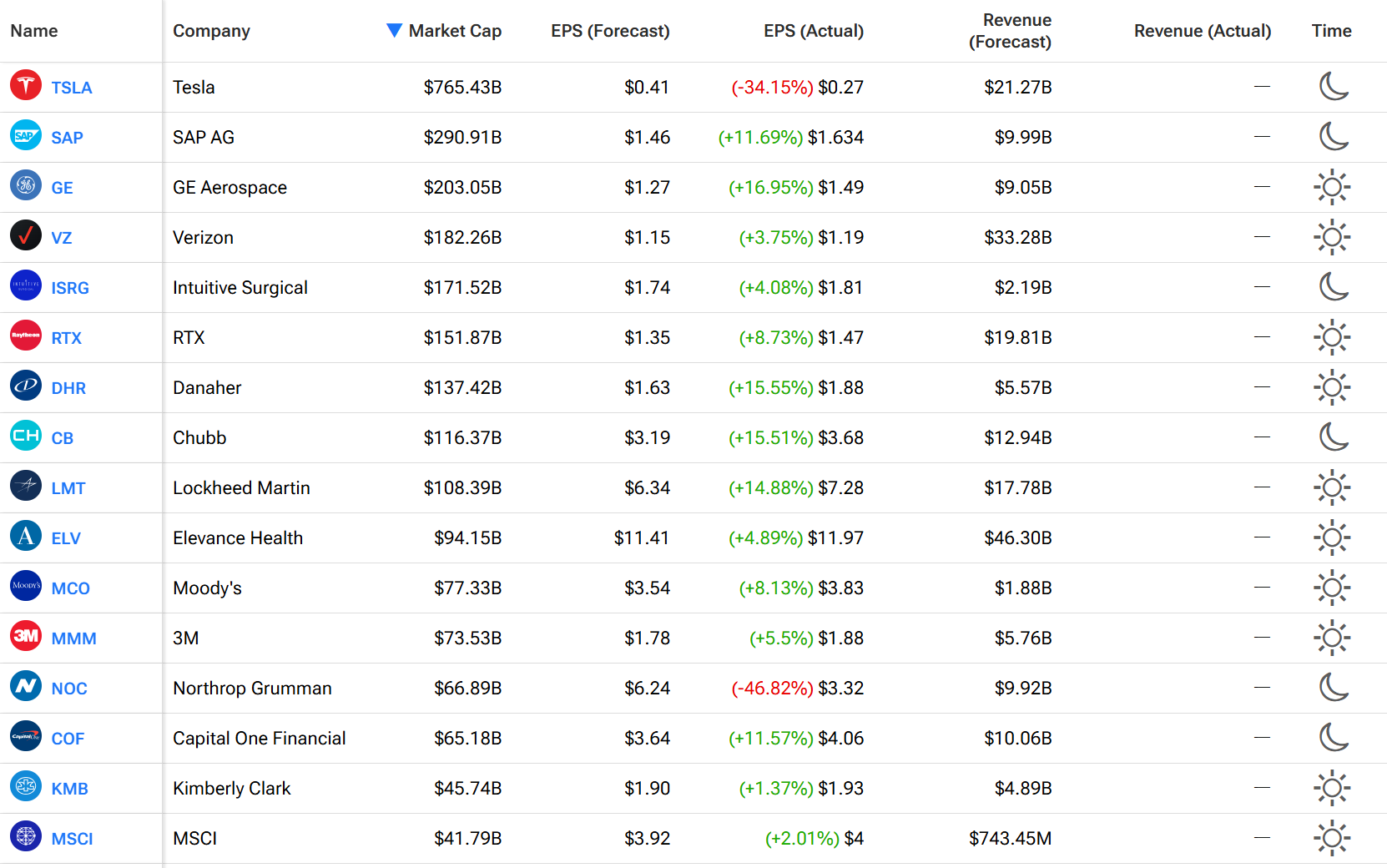Image resolution: width=1387 pixels, height=868 pixels.
Task: Click the Lockheed Martin logo icon
Action: 26,486
